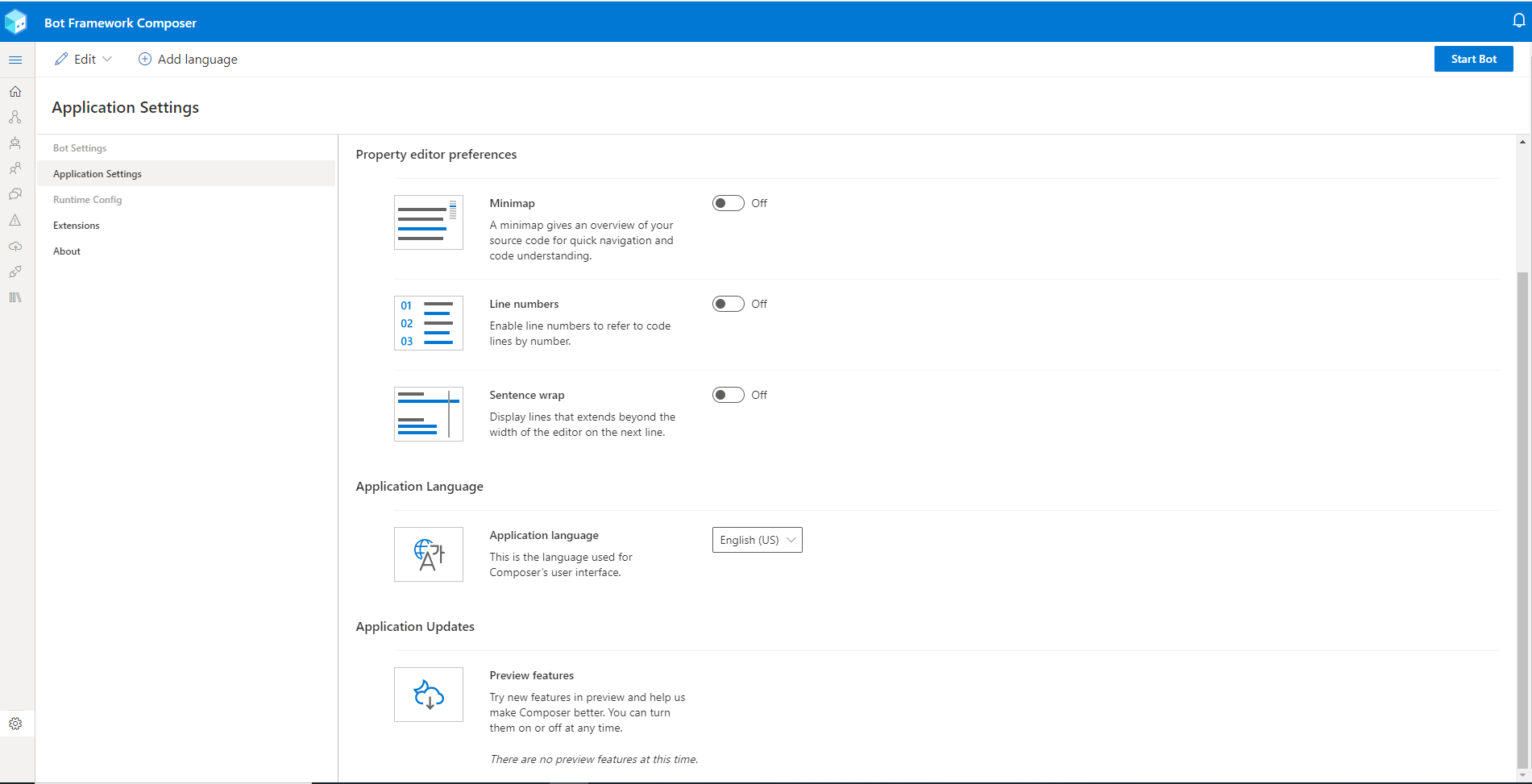The height and width of the screenshot is (784, 1532).
Task: Click the Start Bot button
Action: pos(1473,59)
